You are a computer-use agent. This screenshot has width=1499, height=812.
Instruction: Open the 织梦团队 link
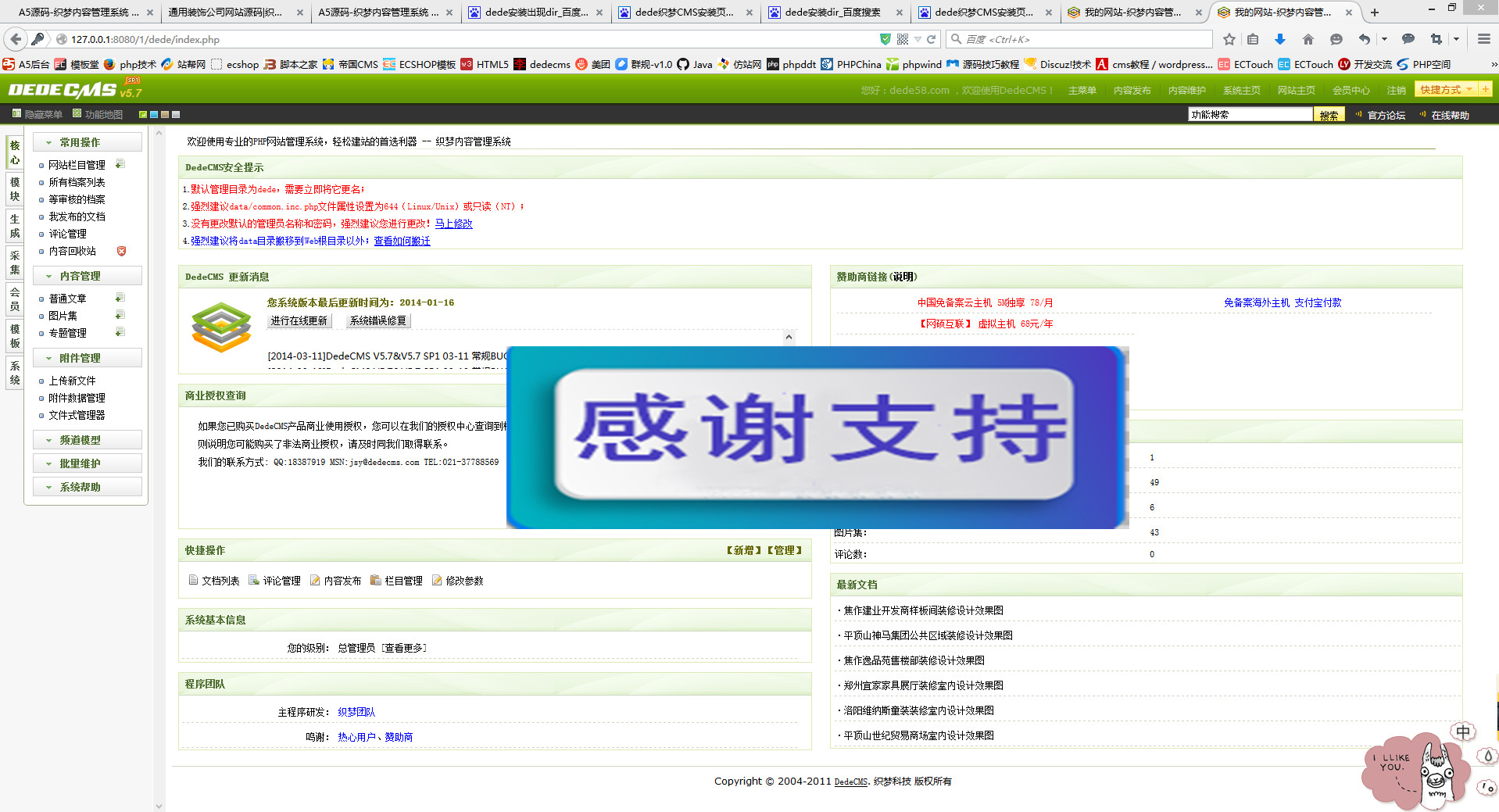click(356, 712)
